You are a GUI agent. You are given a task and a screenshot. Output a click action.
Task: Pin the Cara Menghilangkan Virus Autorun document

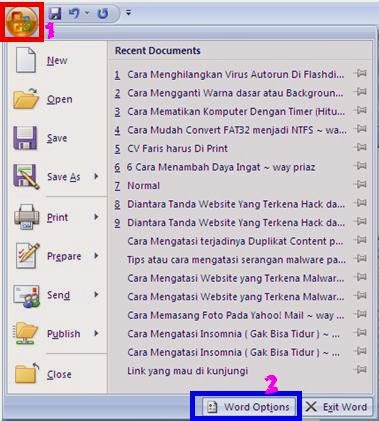point(360,73)
